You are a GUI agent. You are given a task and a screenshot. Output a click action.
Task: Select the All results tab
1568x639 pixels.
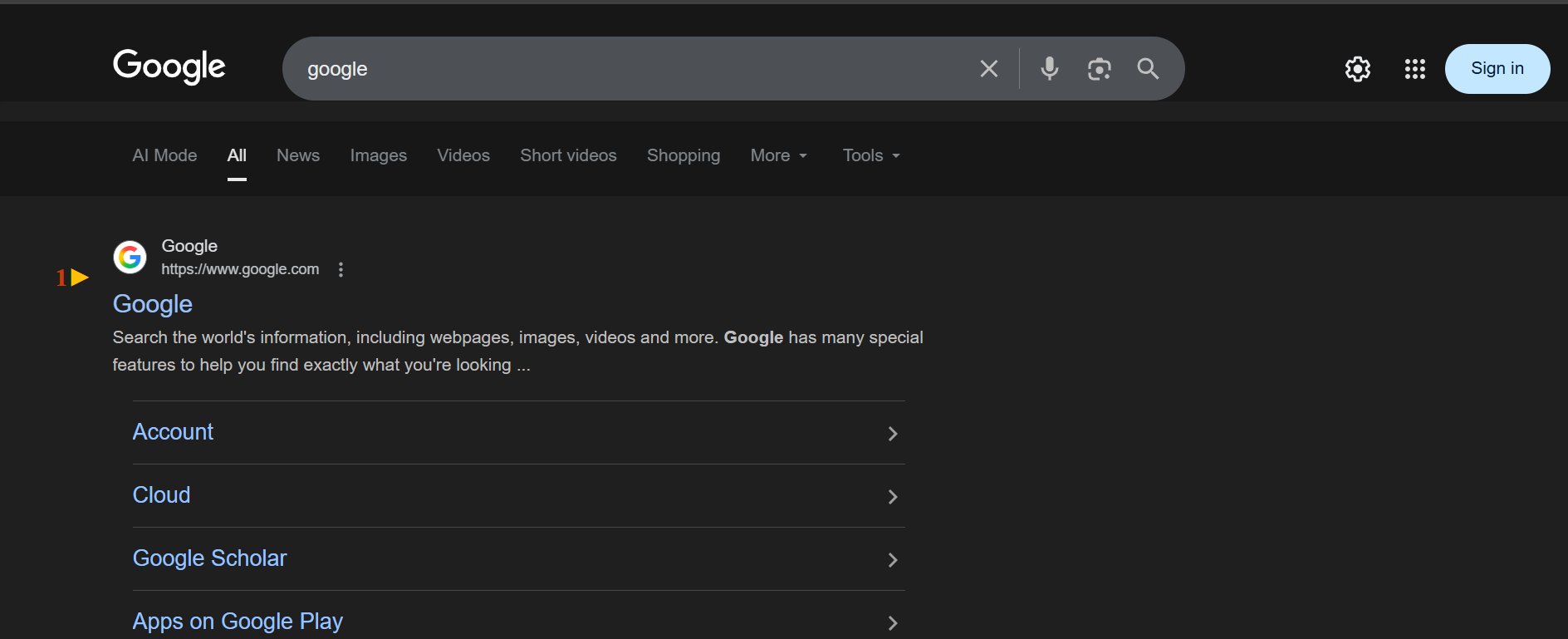tap(237, 155)
